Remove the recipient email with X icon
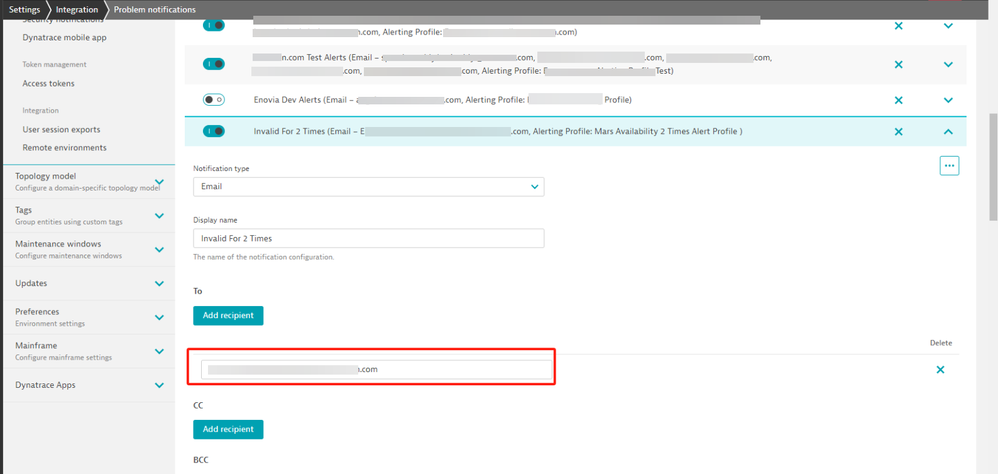 tap(939, 370)
